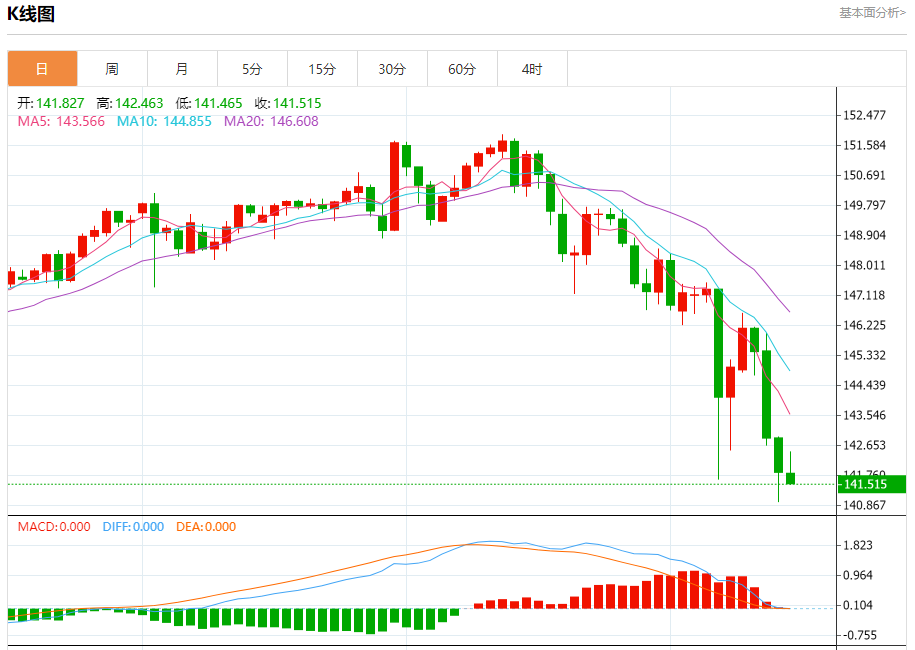Click the MACD:0.000 indicator label
This screenshot has width=915, height=650.
(54, 527)
